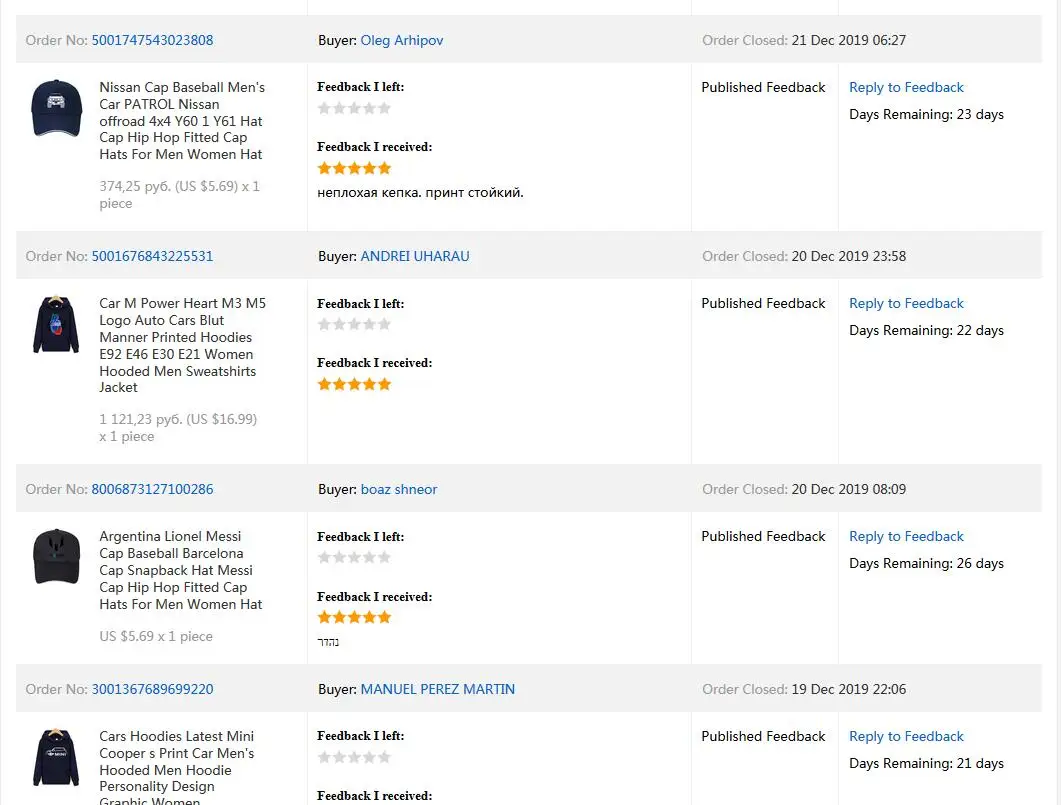The image size is (1061, 805).
Task: Open buyer boaz shneor profile
Action: click(x=398, y=489)
